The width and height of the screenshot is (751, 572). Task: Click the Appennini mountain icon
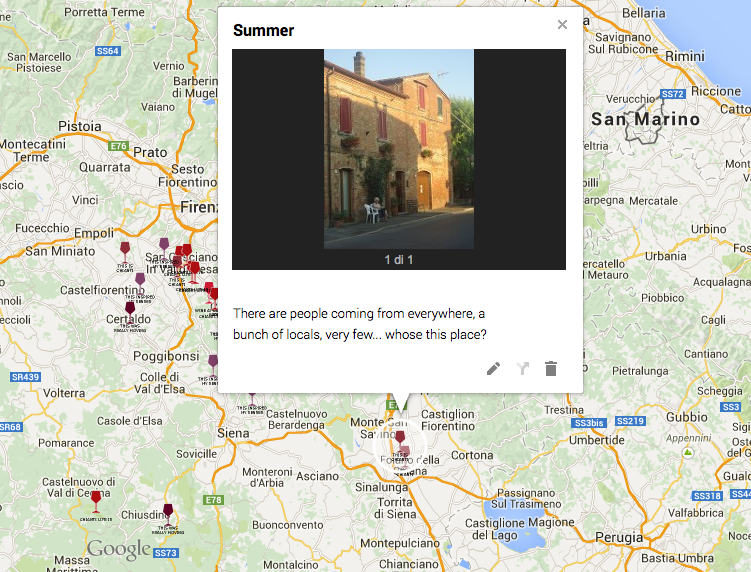[x=688, y=453]
